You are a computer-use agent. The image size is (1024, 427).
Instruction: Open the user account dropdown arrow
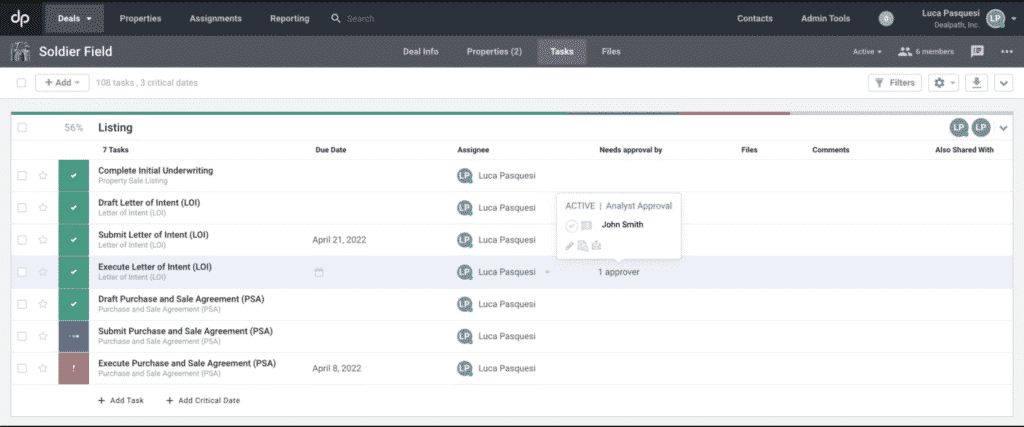coord(1013,19)
